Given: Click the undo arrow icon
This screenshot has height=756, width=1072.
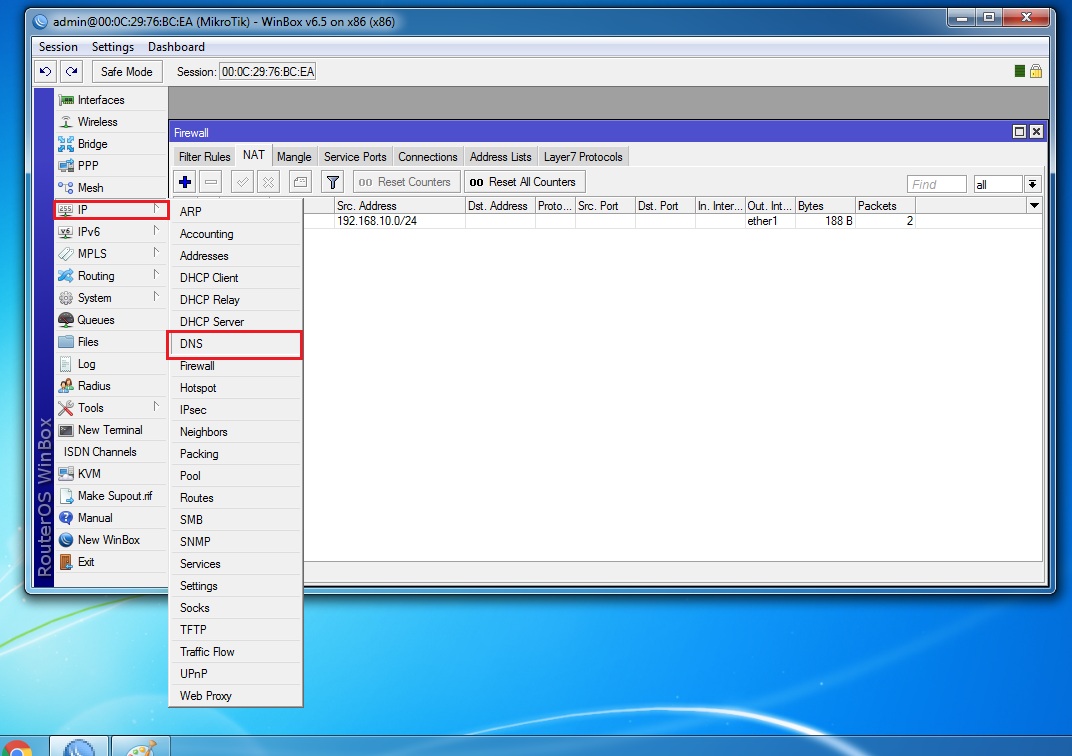Looking at the screenshot, I should click(x=45, y=72).
